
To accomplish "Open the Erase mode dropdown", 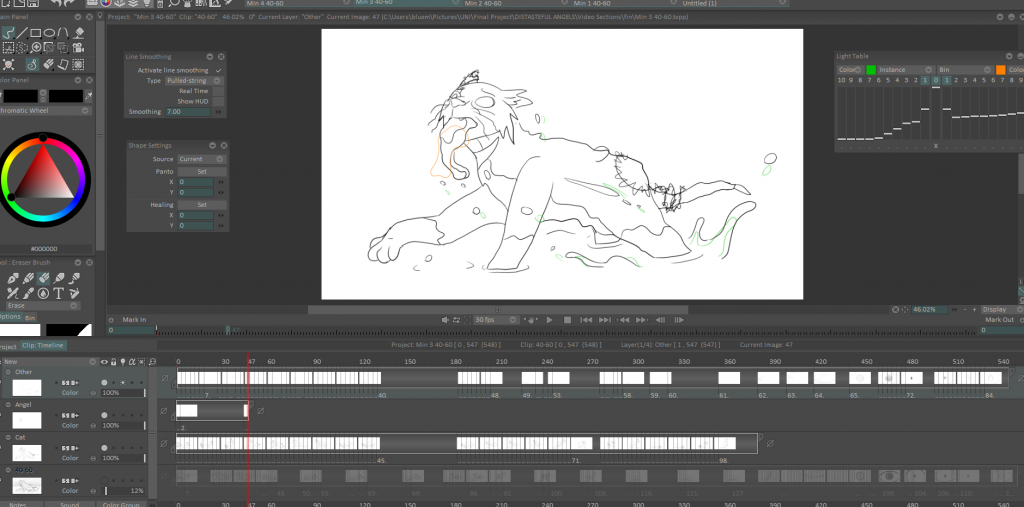I will (x=43, y=305).
